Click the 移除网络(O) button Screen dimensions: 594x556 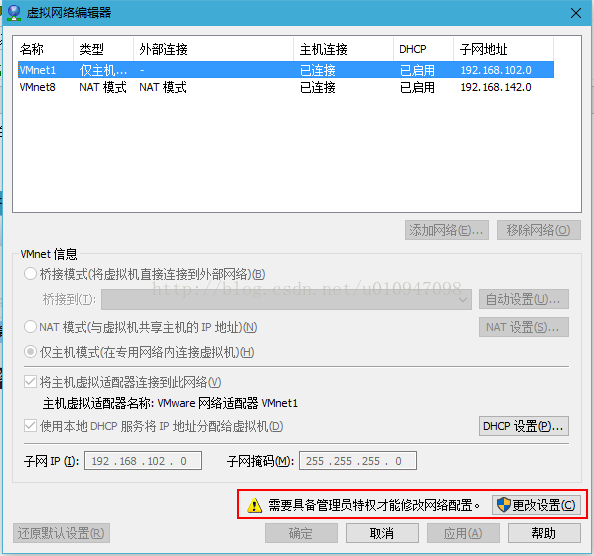pos(539,230)
